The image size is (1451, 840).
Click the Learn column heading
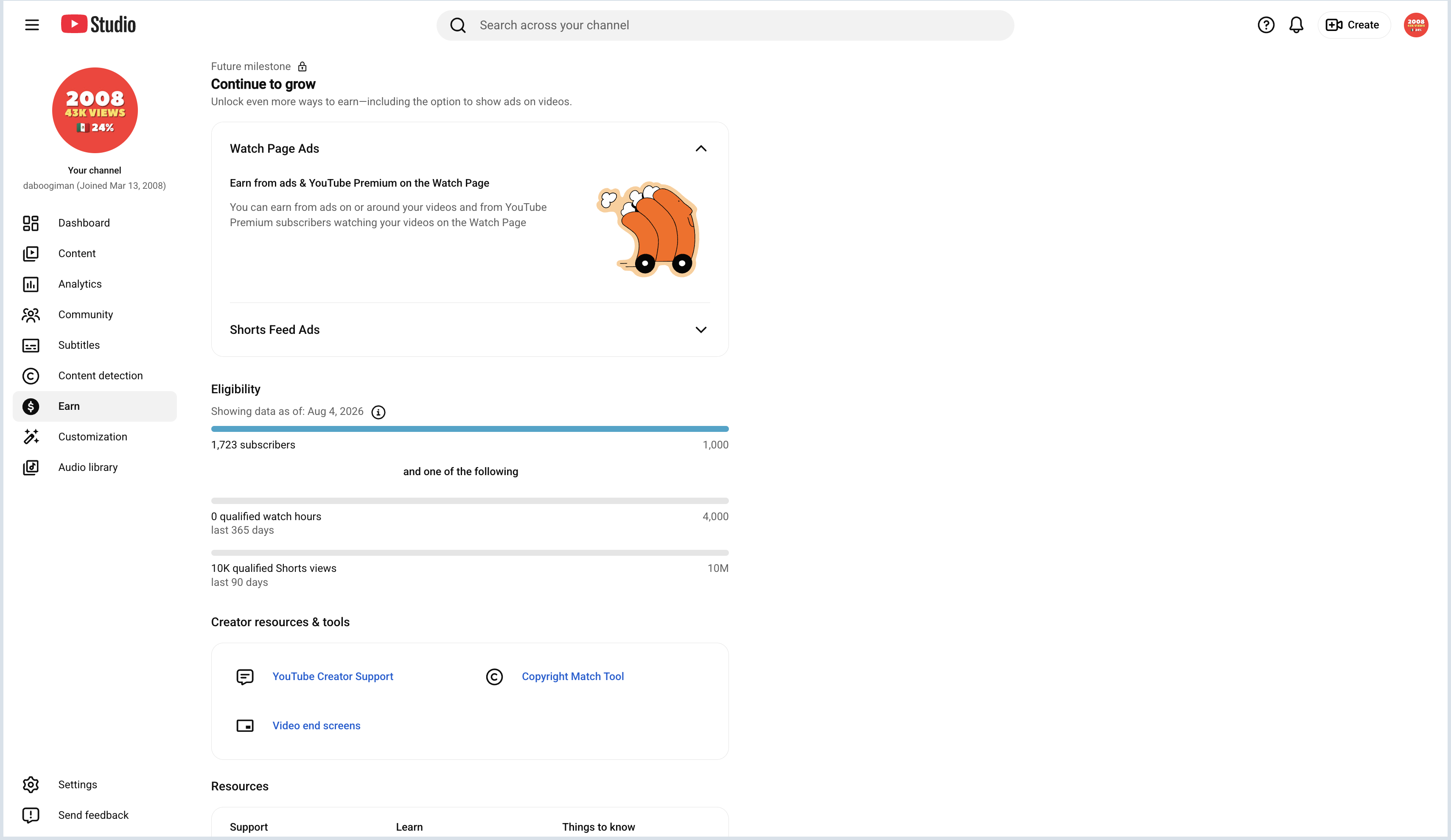pyautogui.click(x=409, y=827)
